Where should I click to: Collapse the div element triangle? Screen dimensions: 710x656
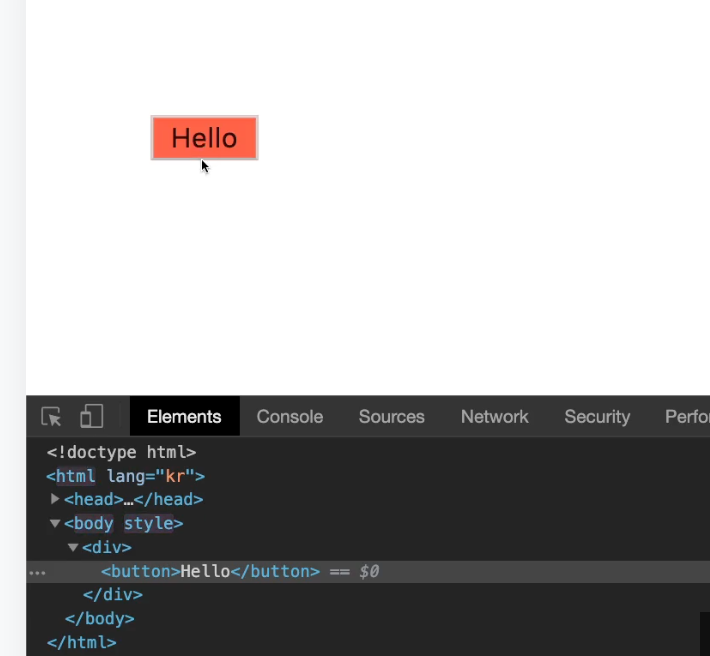click(73, 547)
